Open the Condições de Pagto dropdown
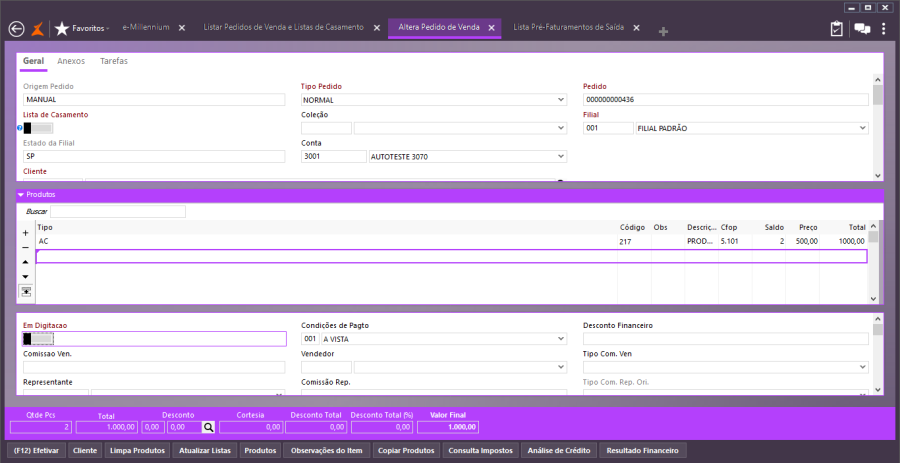The image size is (900, 463). (561, 339)
